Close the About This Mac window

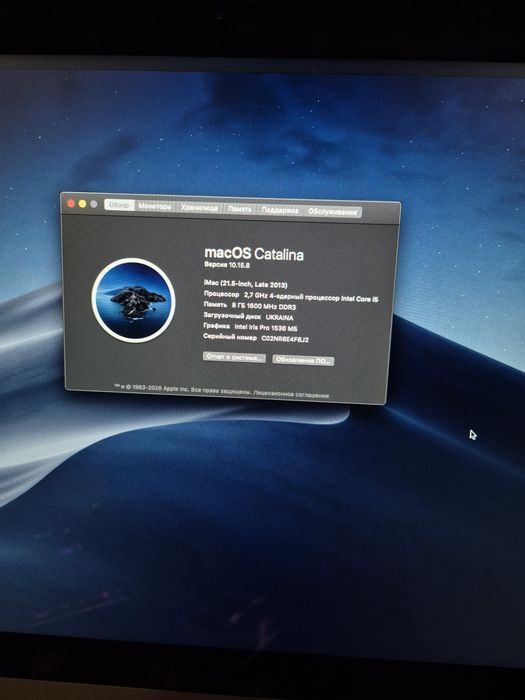(x=71, y=204)
